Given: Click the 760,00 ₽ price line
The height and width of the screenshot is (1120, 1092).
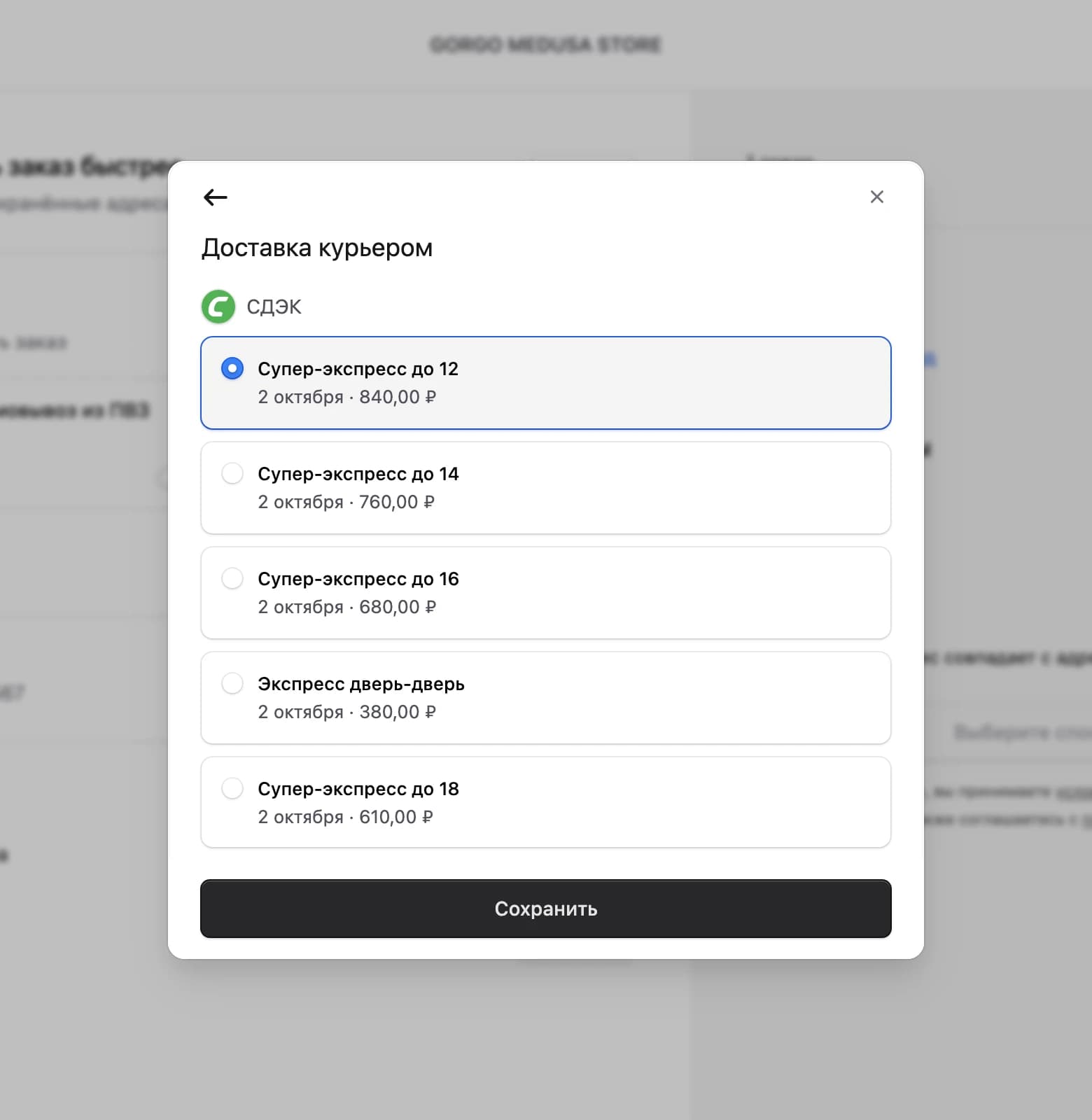Looking at the screenshot, I should tap(346, 502).
